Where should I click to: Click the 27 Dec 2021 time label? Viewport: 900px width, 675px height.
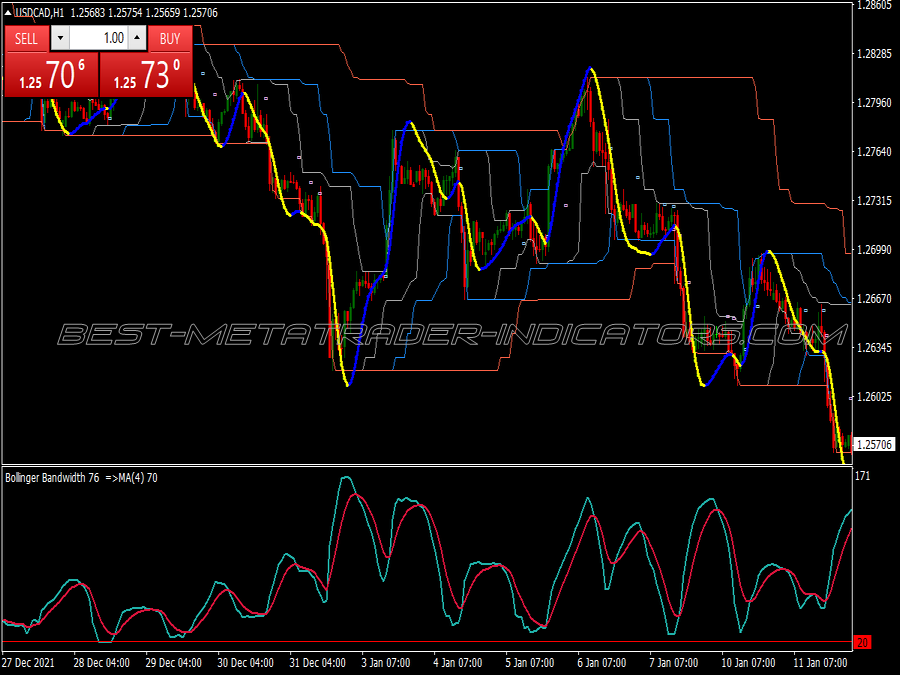pos(29,662)
